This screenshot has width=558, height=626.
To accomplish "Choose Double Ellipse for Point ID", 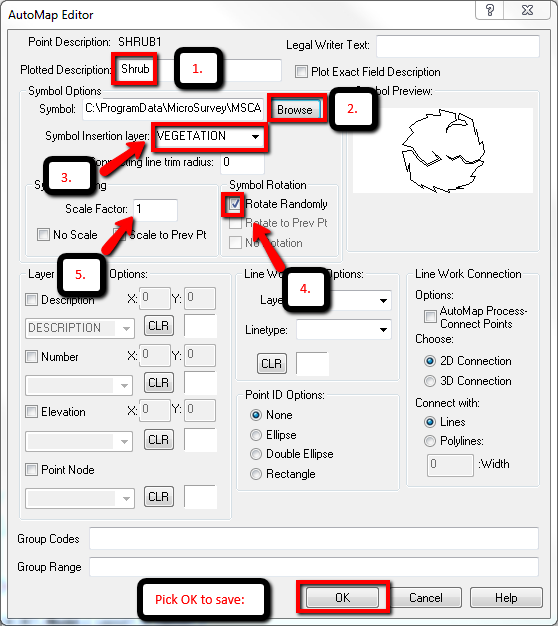I will tap(255, 454).
